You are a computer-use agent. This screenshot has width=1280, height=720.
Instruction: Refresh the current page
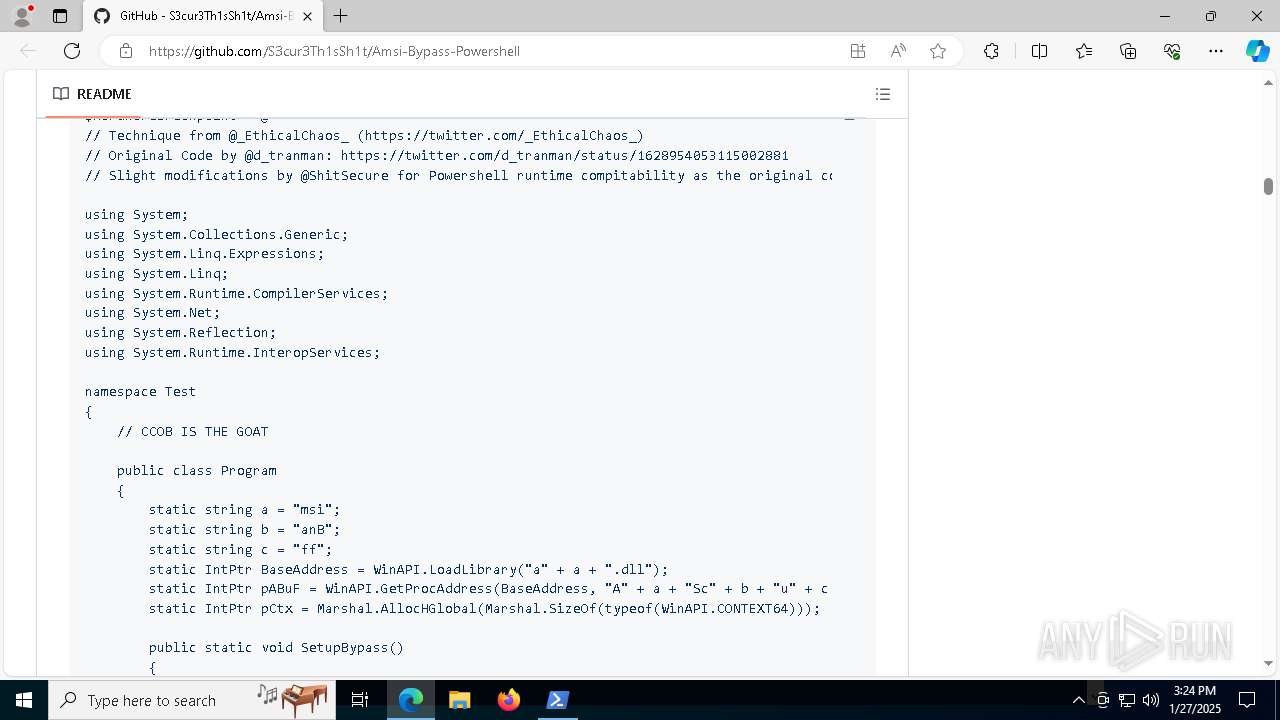pos(72,51)
